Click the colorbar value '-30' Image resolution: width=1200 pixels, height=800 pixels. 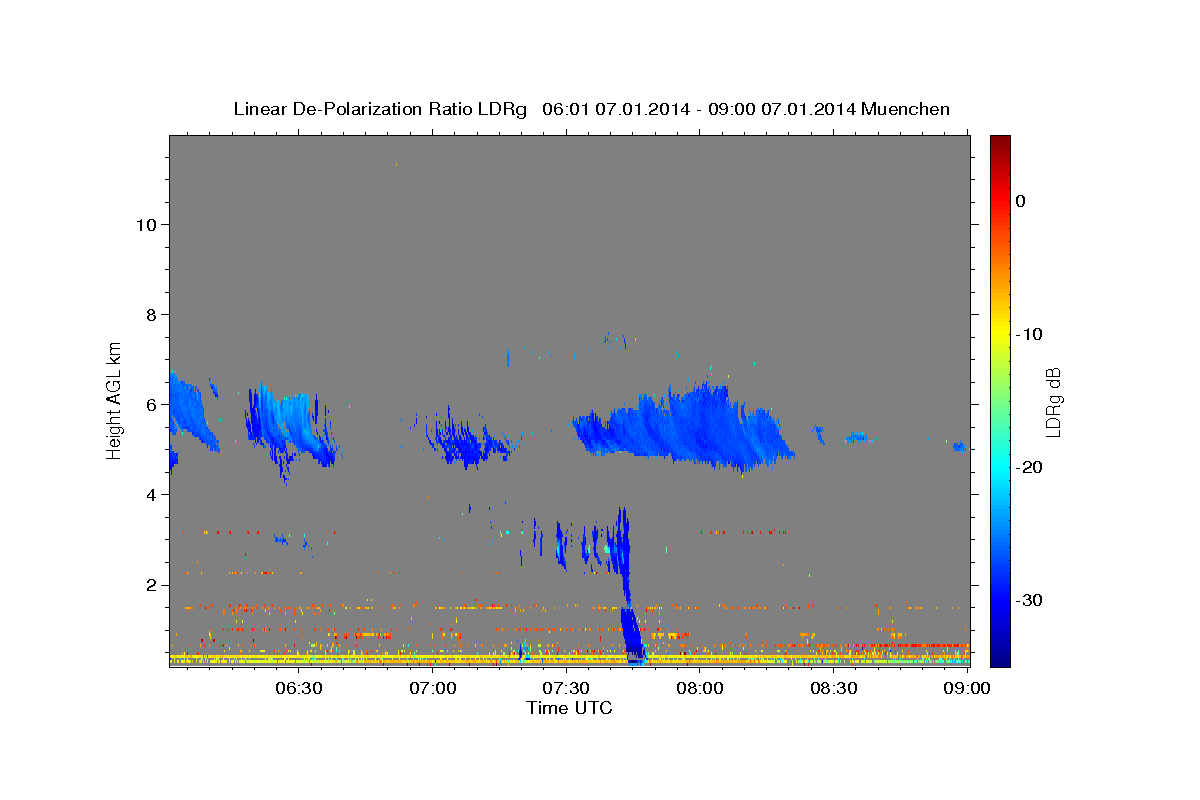pyautogui.click(x=1029, y=600)
